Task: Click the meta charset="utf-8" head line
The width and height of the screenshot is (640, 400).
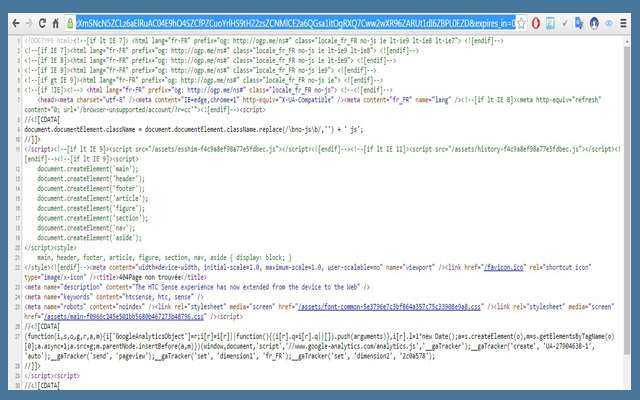Action: coord(319,100)
